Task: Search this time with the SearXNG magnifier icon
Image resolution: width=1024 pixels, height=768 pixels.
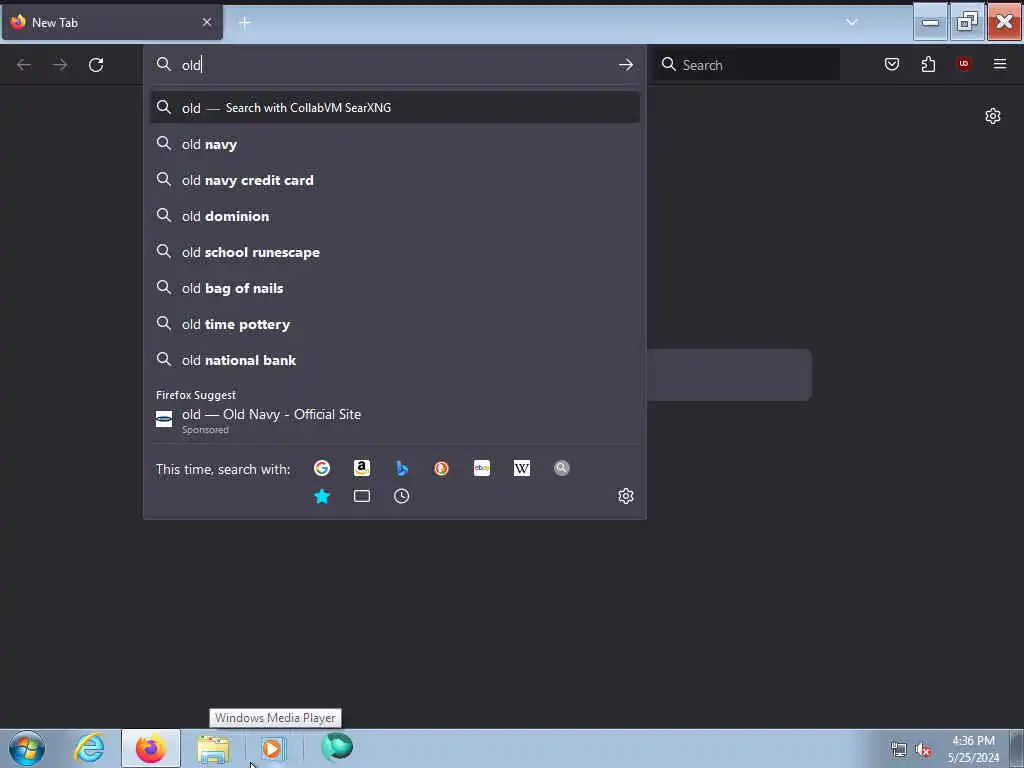Action: pyautogui.click(x=562, y=468)
